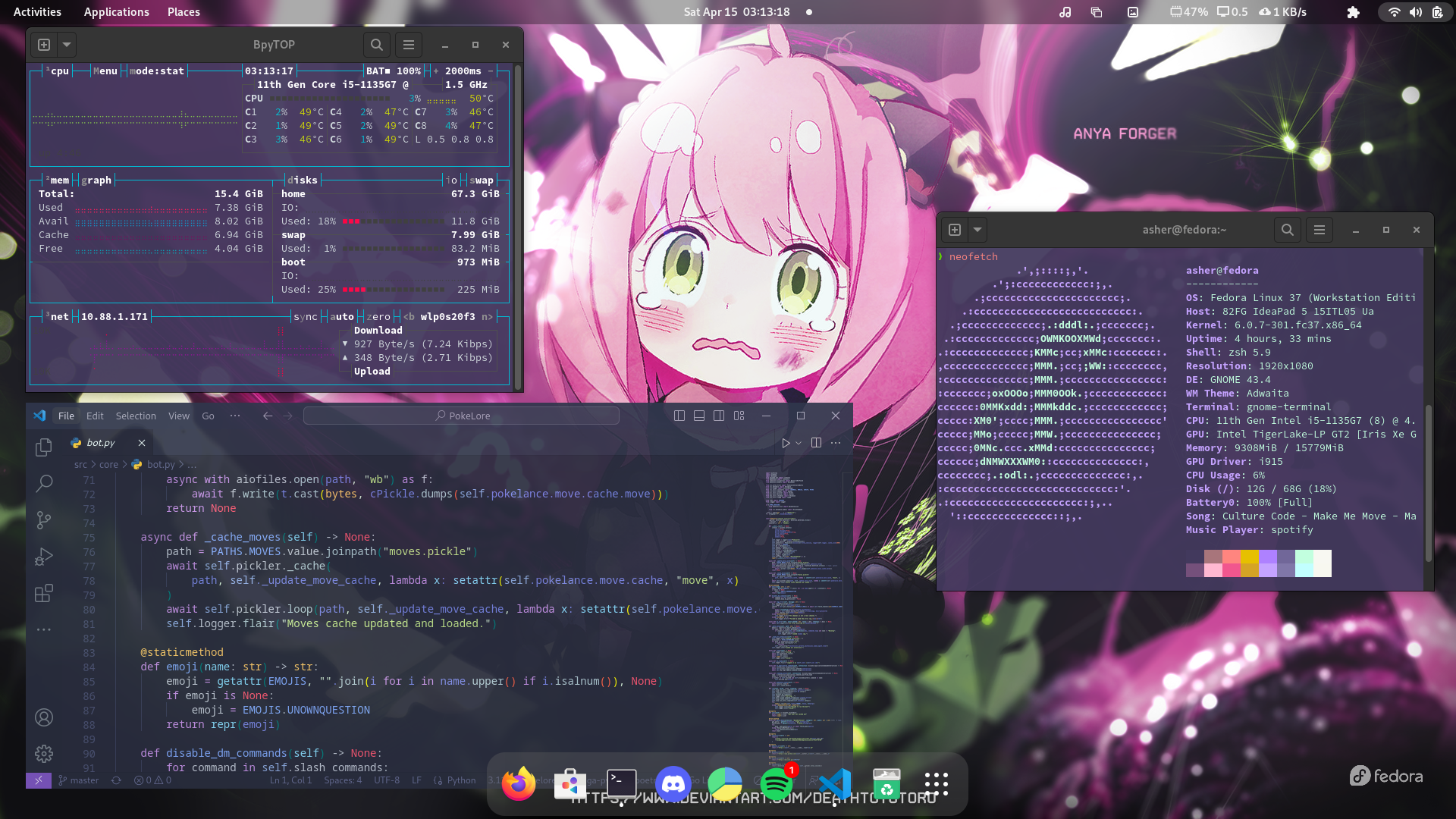Toggle bpytop network sync option

pyautogui.click(x=306, y=317)
